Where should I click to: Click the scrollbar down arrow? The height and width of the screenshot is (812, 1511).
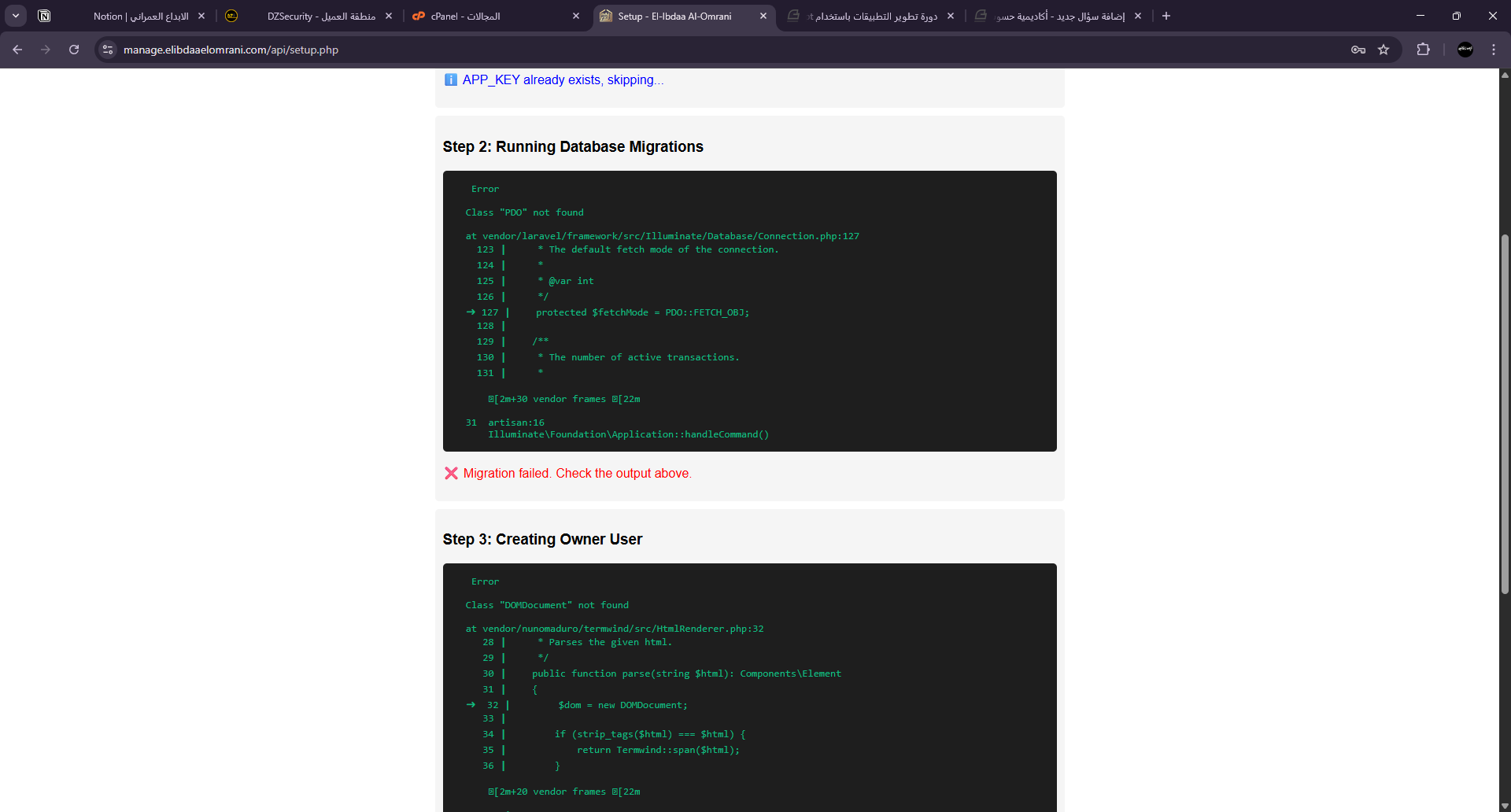1505,806
